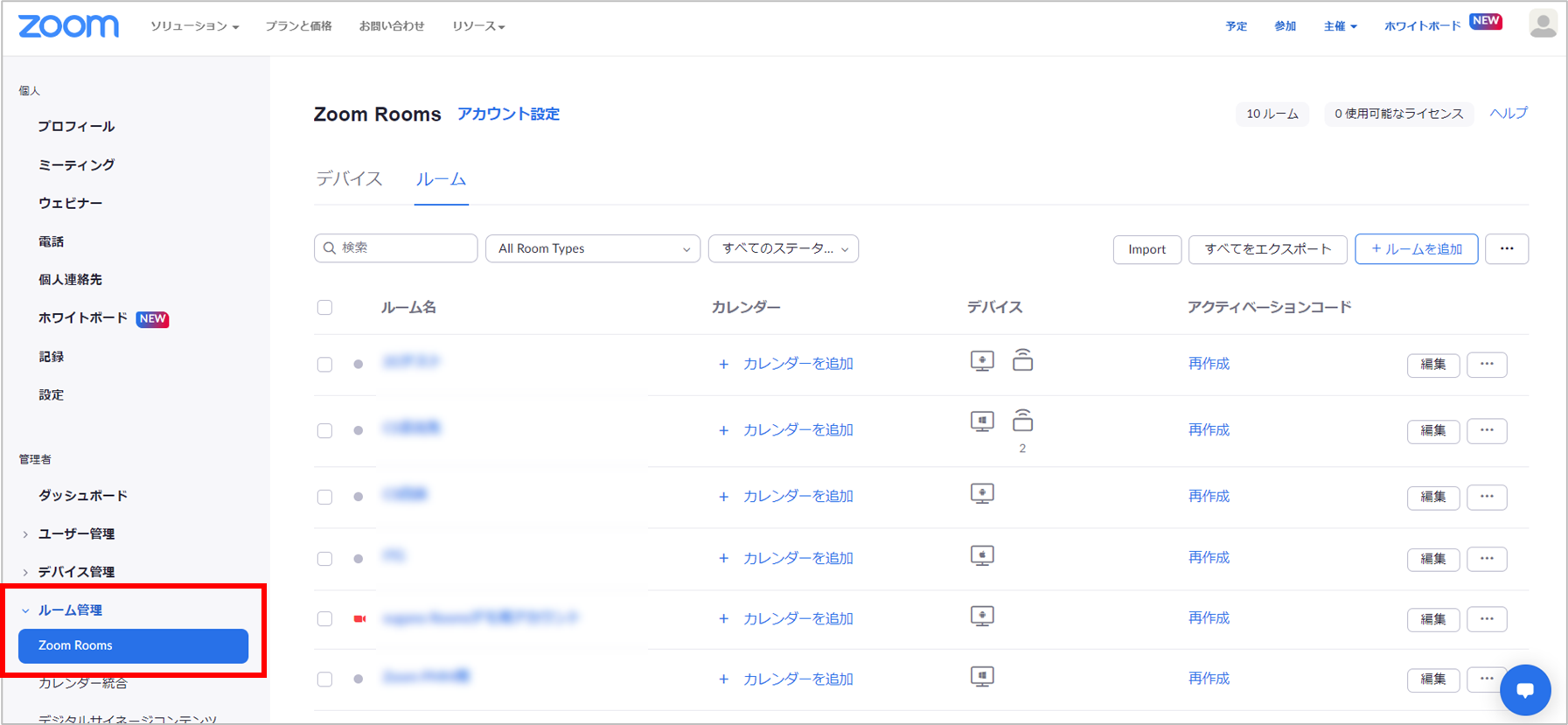Tick the checkbox of the first room row
The width and height of the screenshot is (1568, 725).
324,364
